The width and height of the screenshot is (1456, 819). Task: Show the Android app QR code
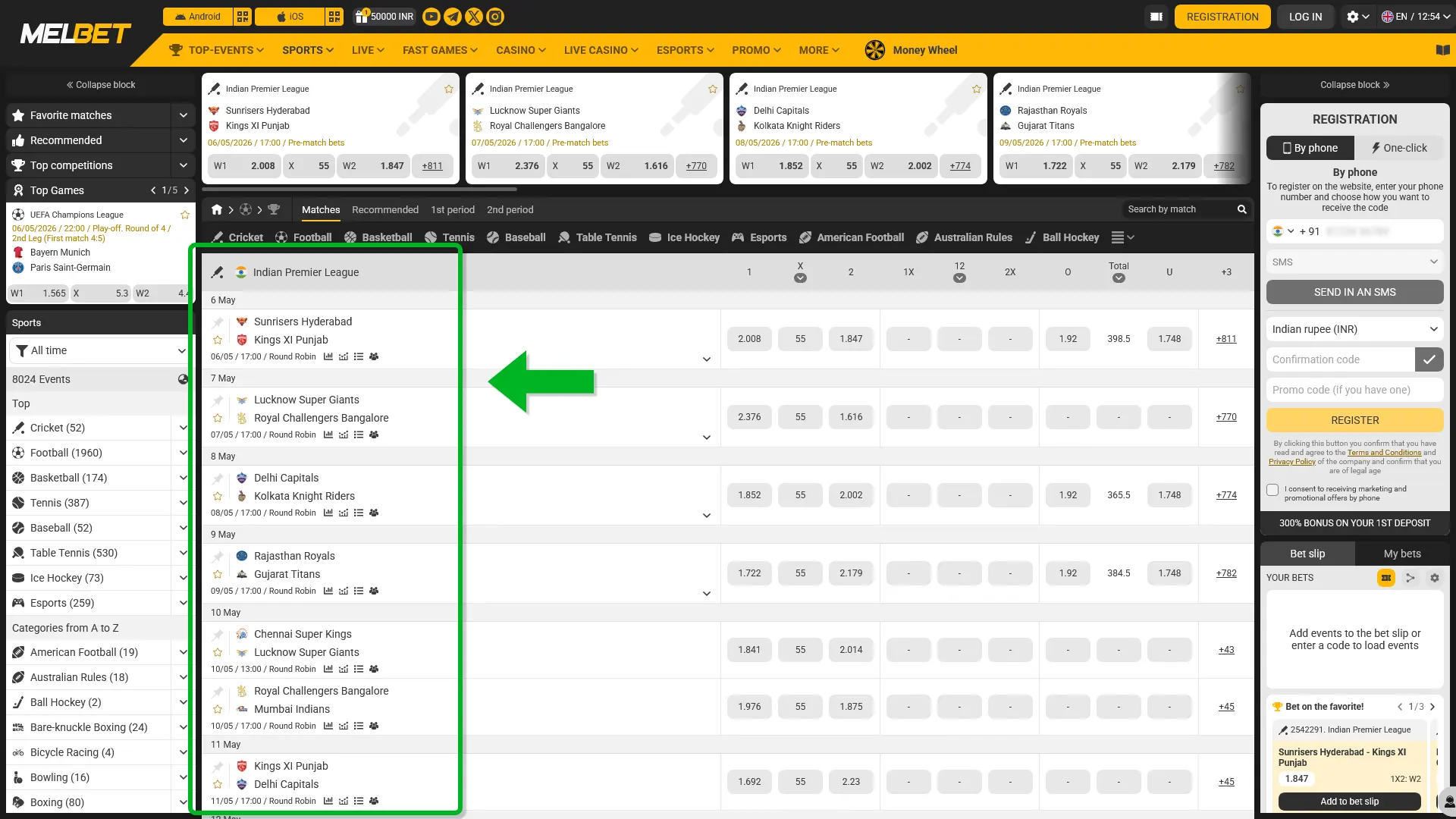click(x=243, y=17)
